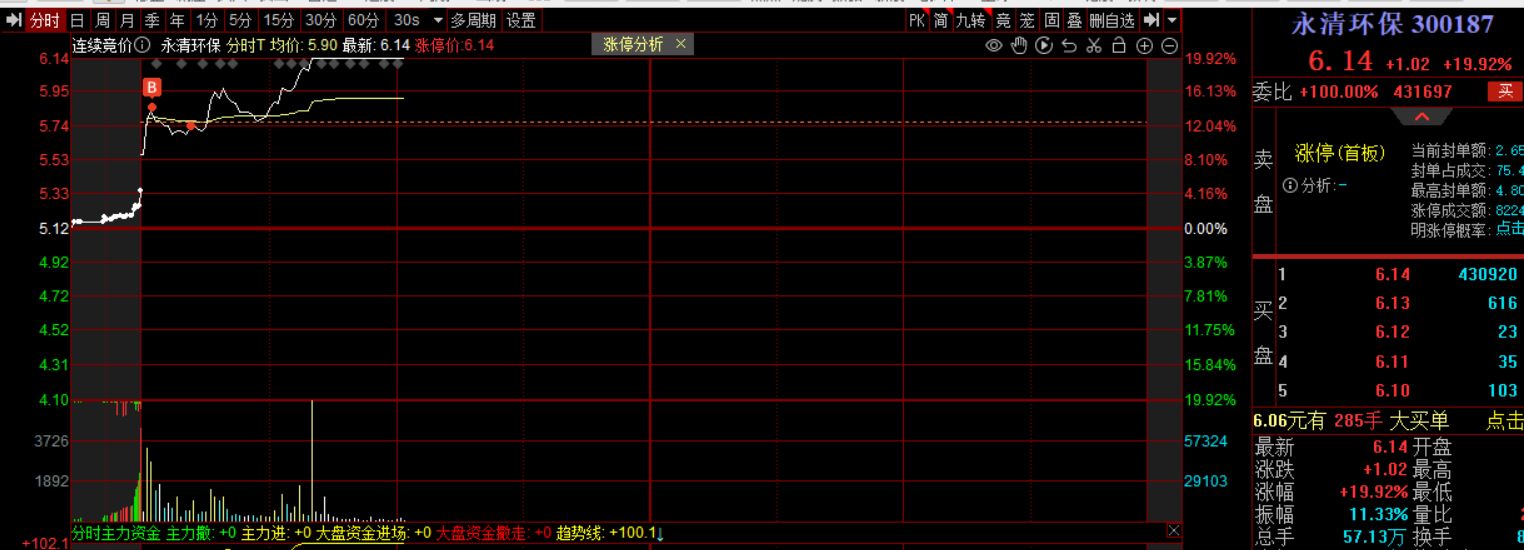Screen dimensions: 1524x550
Task: Click the red B buy marker
Action: click(x=152, y=87)
